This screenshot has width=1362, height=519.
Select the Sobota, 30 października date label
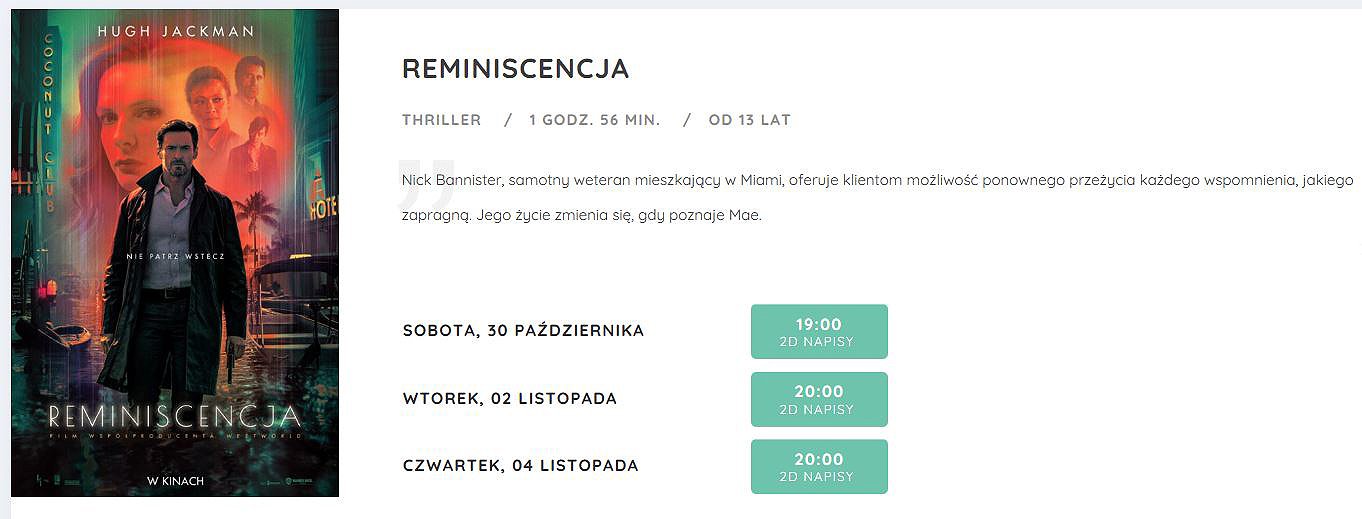[523, 331]
